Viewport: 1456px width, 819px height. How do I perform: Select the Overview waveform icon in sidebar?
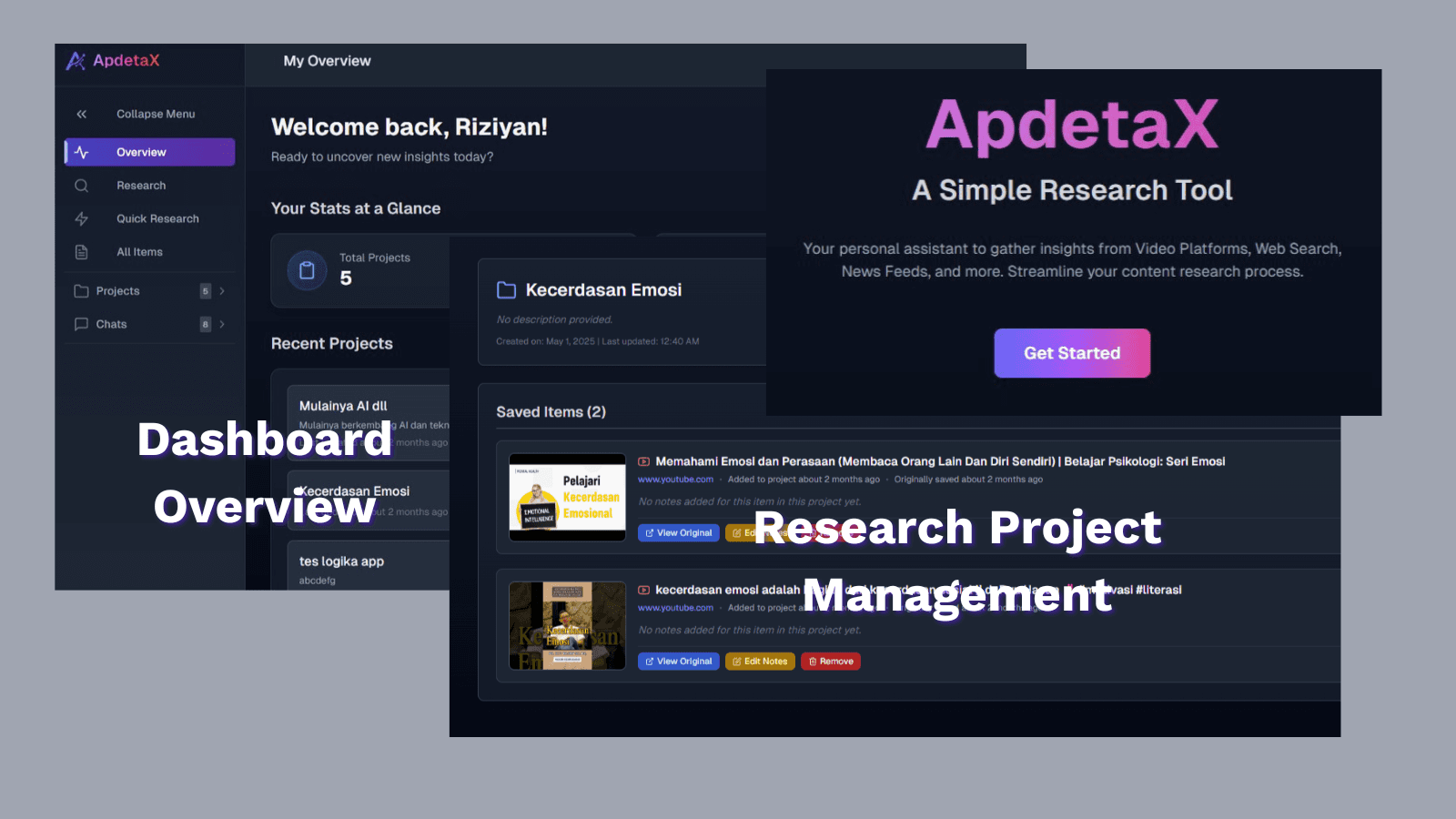tap(81, 152)
